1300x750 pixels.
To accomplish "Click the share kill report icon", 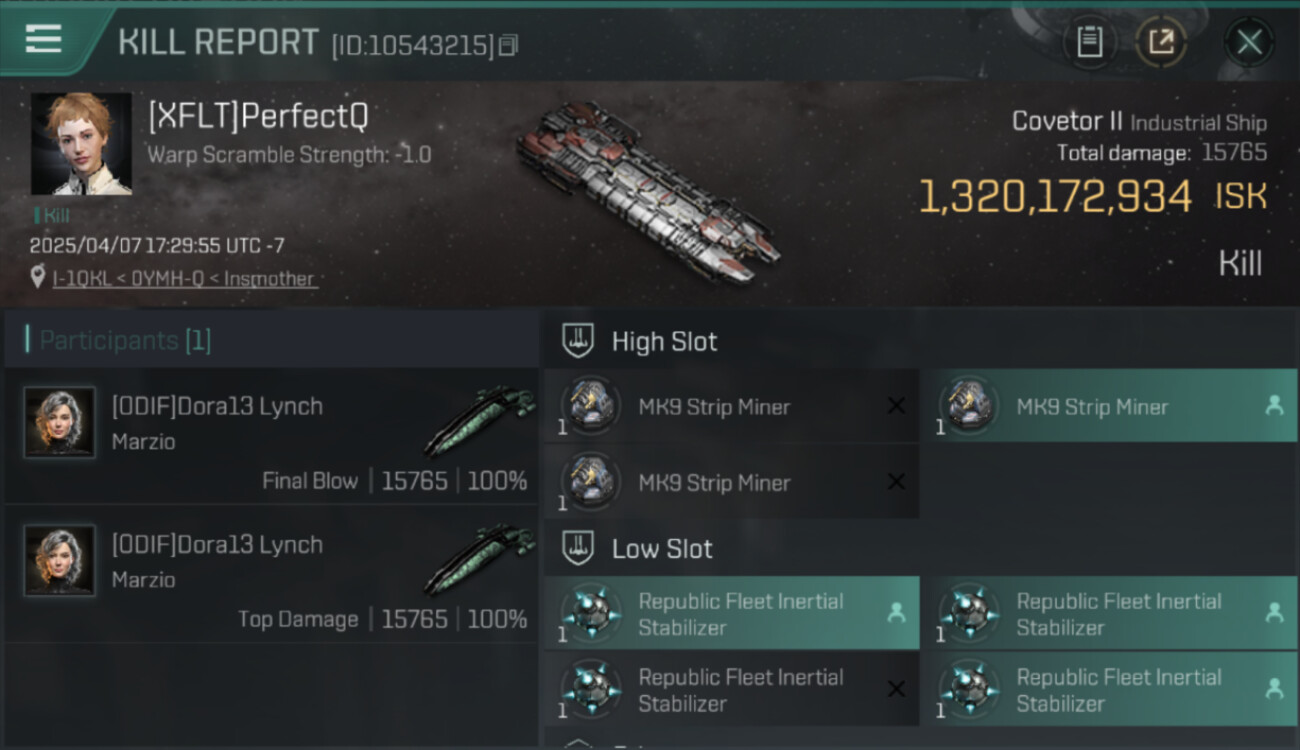I will coord(1161,42).
